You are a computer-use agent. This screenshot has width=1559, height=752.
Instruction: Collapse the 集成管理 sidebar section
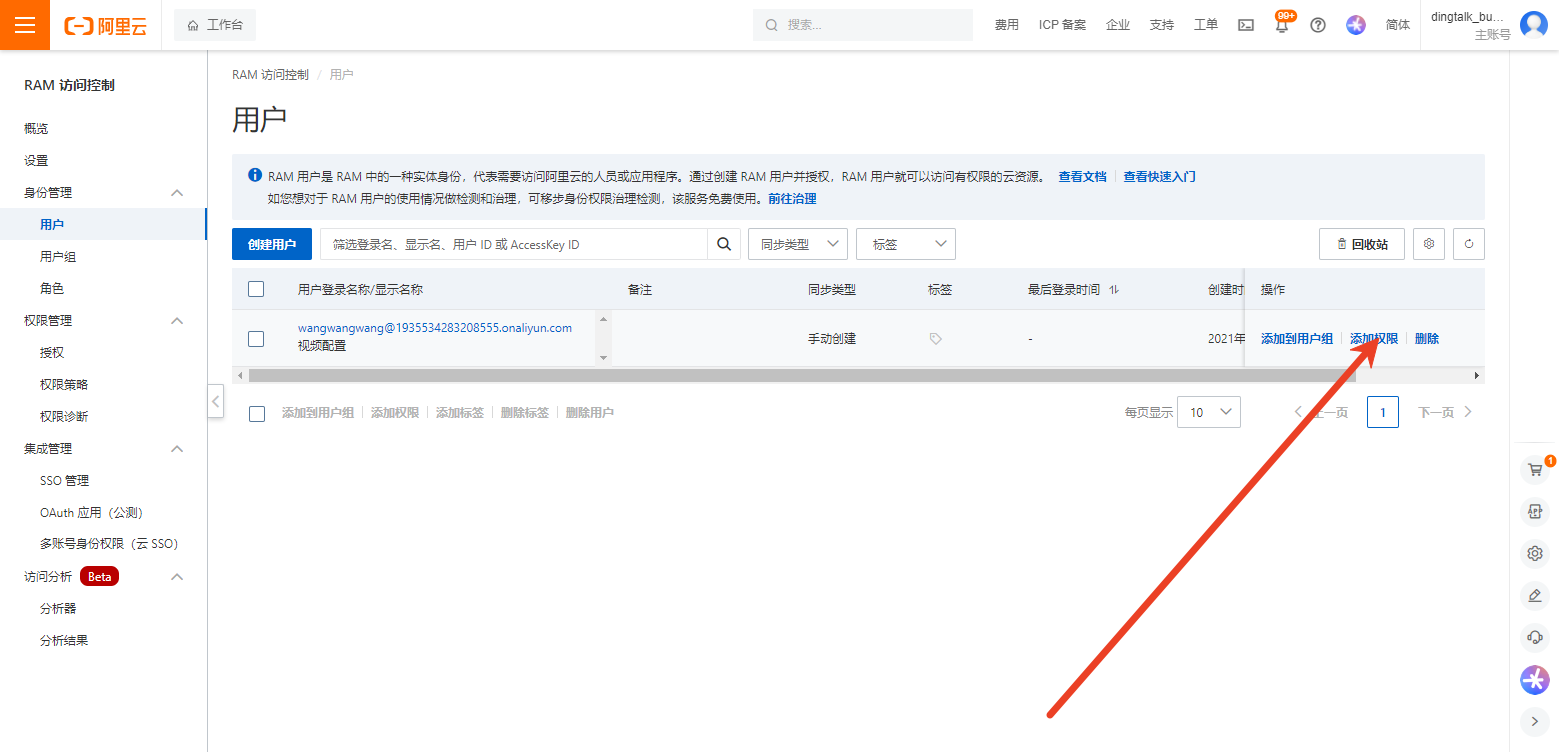coord(177,448)
